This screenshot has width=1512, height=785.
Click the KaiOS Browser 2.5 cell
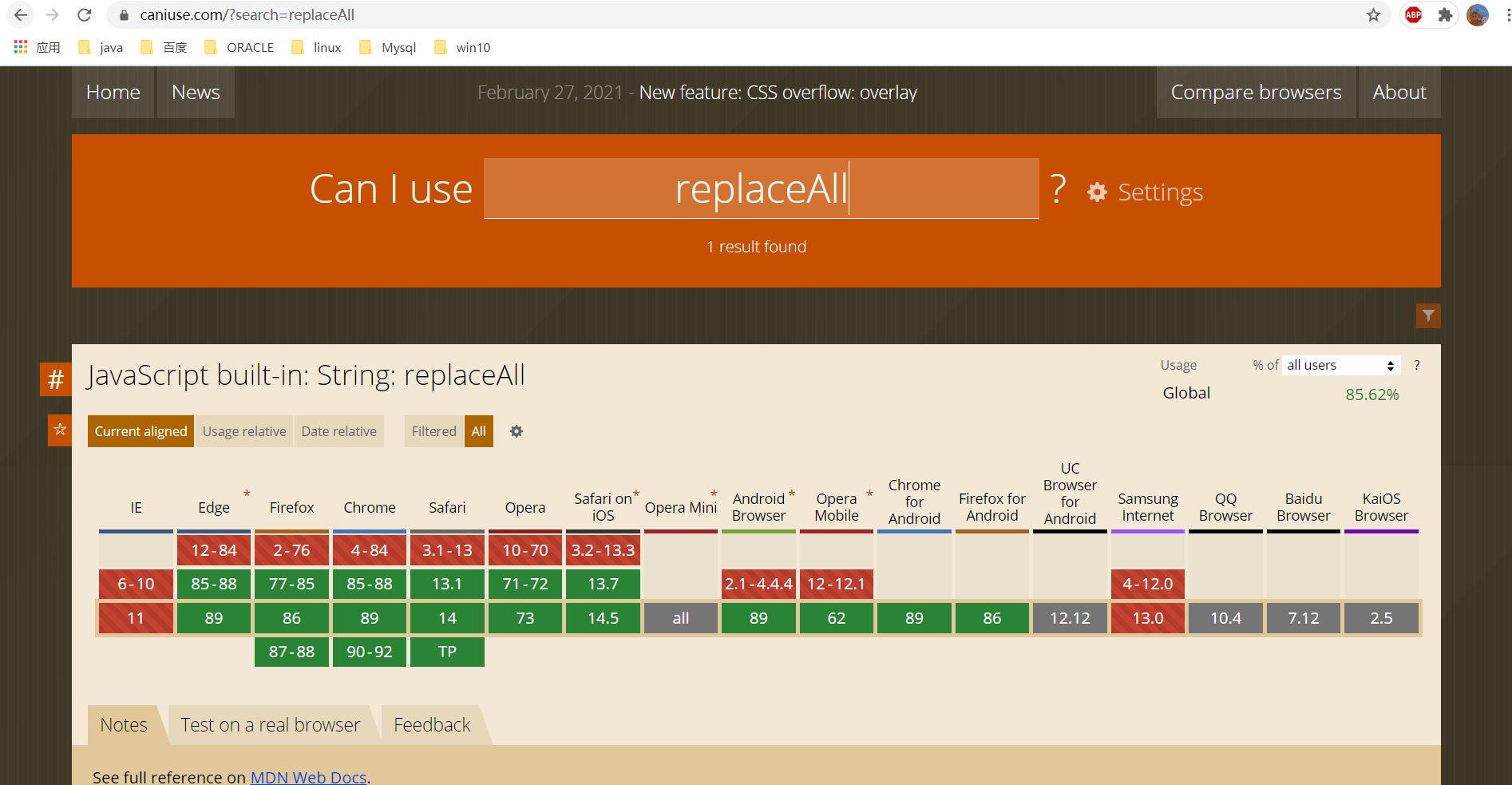(x=1381, y=618)
